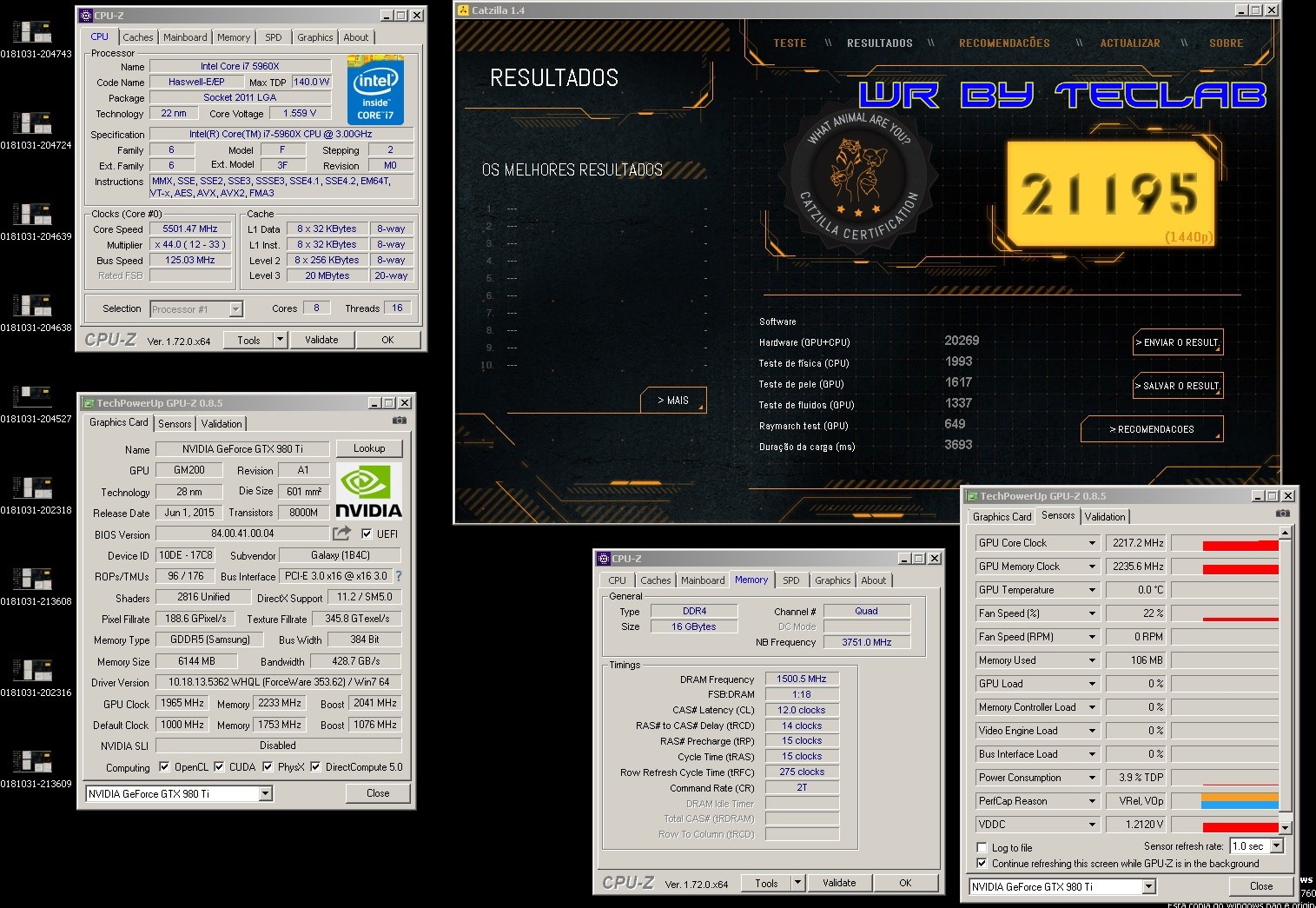Open the GPU Core Clock sensor dropdown
The width and height of the screenshot is (1316, 908).
(1092, 543)
